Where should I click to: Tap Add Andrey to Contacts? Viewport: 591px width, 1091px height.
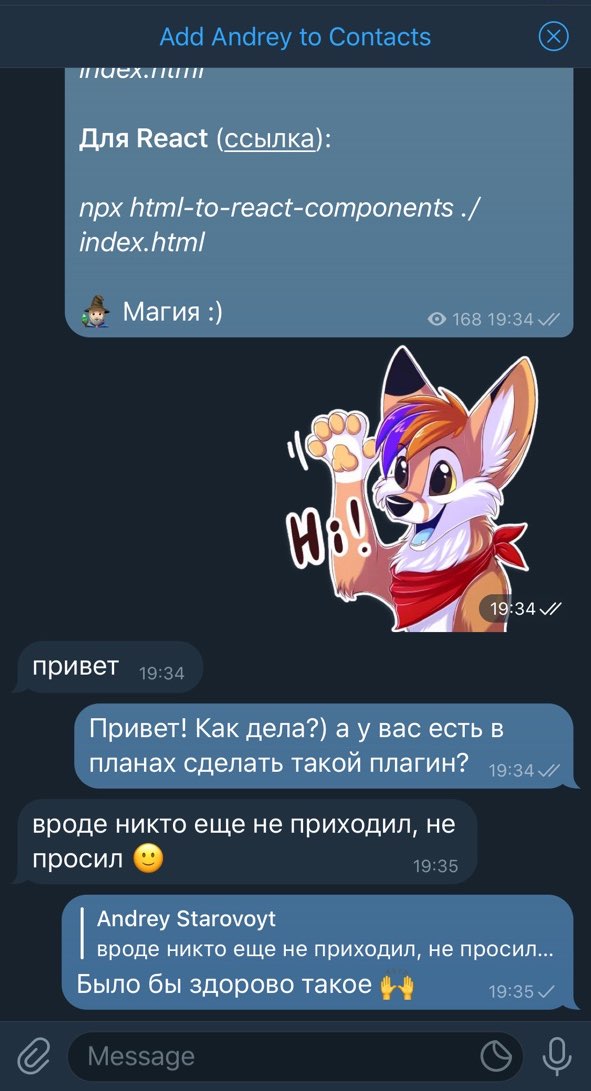click(295, 37)
